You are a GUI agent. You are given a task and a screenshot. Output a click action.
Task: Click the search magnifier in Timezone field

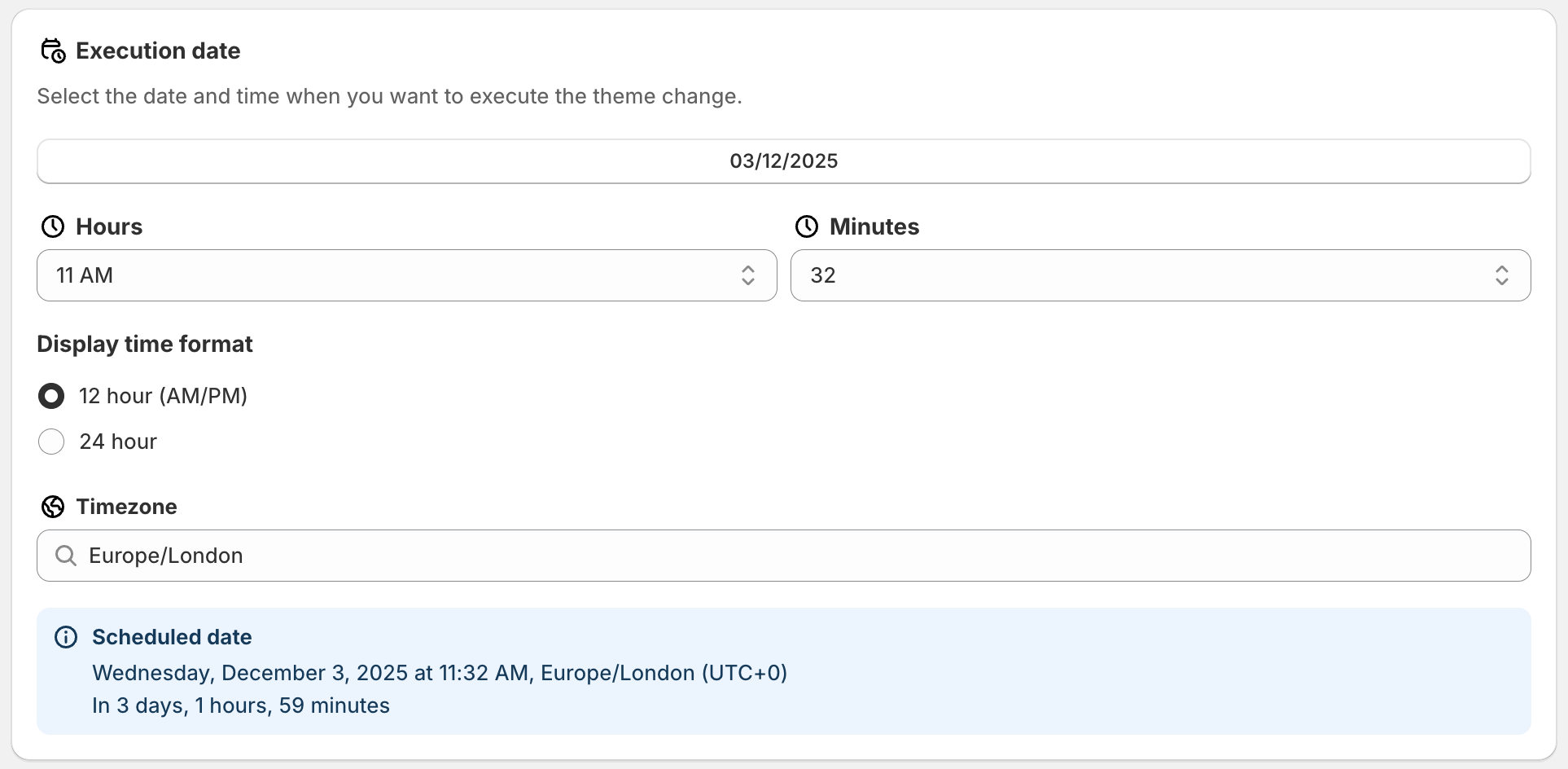pos(66,556)
